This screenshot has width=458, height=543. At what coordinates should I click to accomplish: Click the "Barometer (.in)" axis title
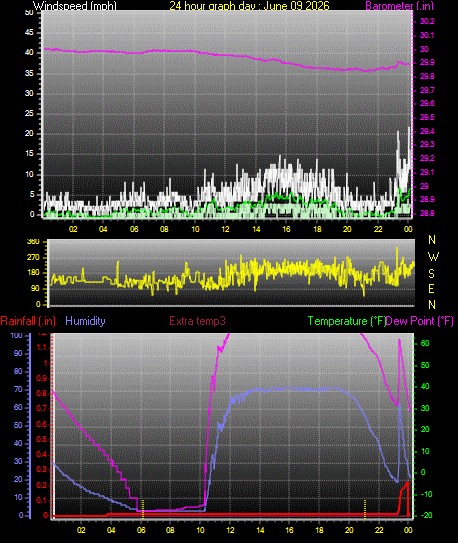click(399, 6)
